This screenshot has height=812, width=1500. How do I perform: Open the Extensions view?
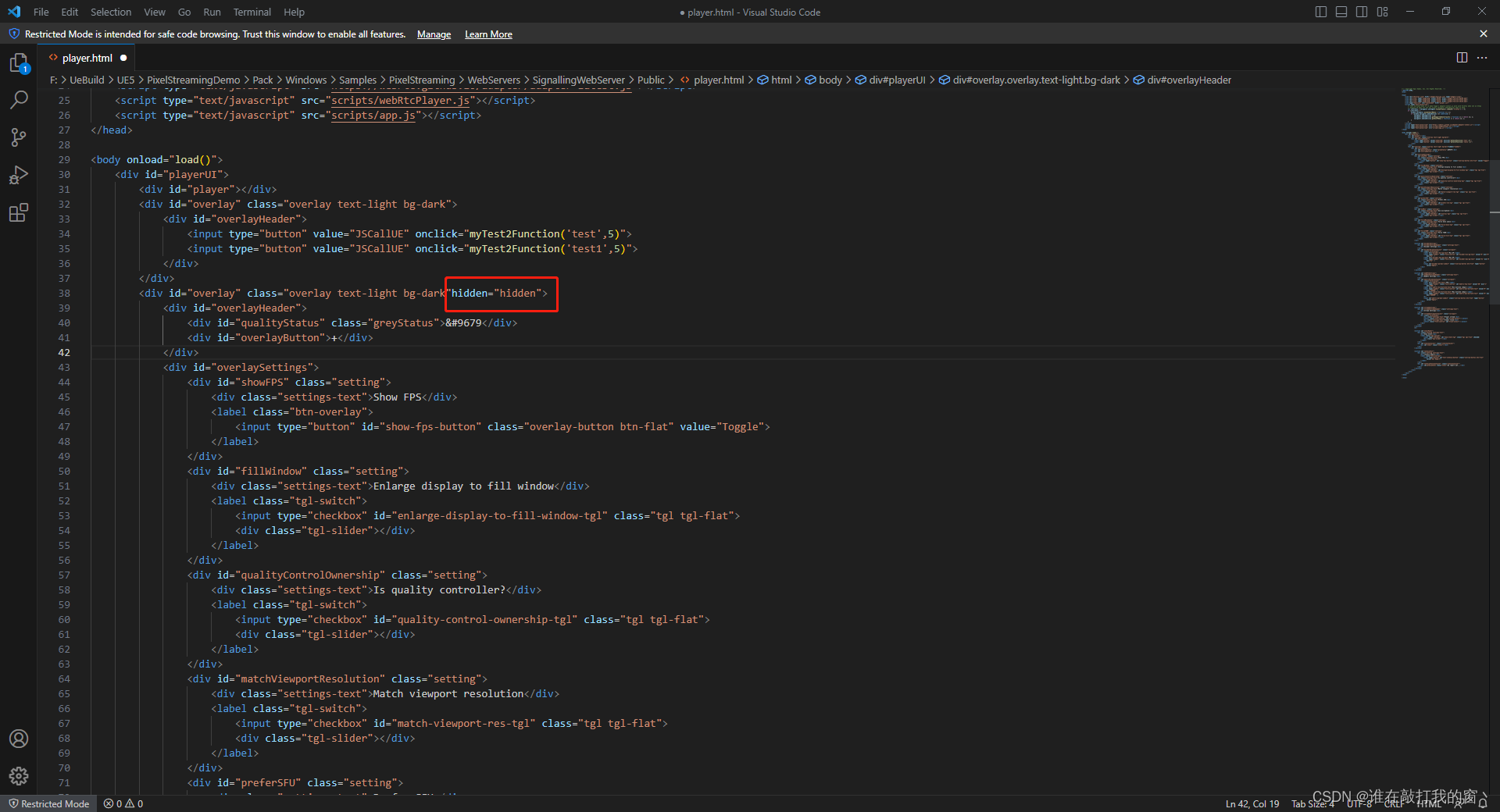click(19, 212)
